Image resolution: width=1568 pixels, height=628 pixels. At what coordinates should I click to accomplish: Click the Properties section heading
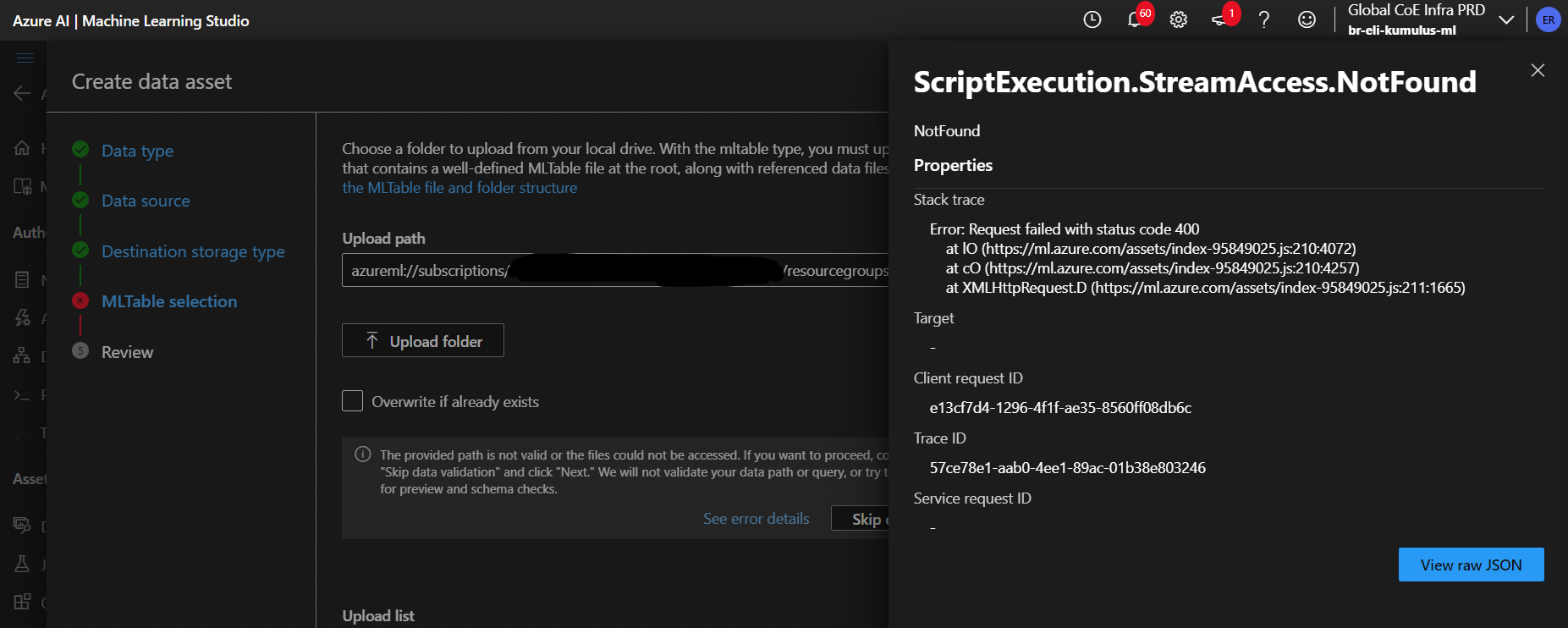pyautogui.click(x=953, y=165)
